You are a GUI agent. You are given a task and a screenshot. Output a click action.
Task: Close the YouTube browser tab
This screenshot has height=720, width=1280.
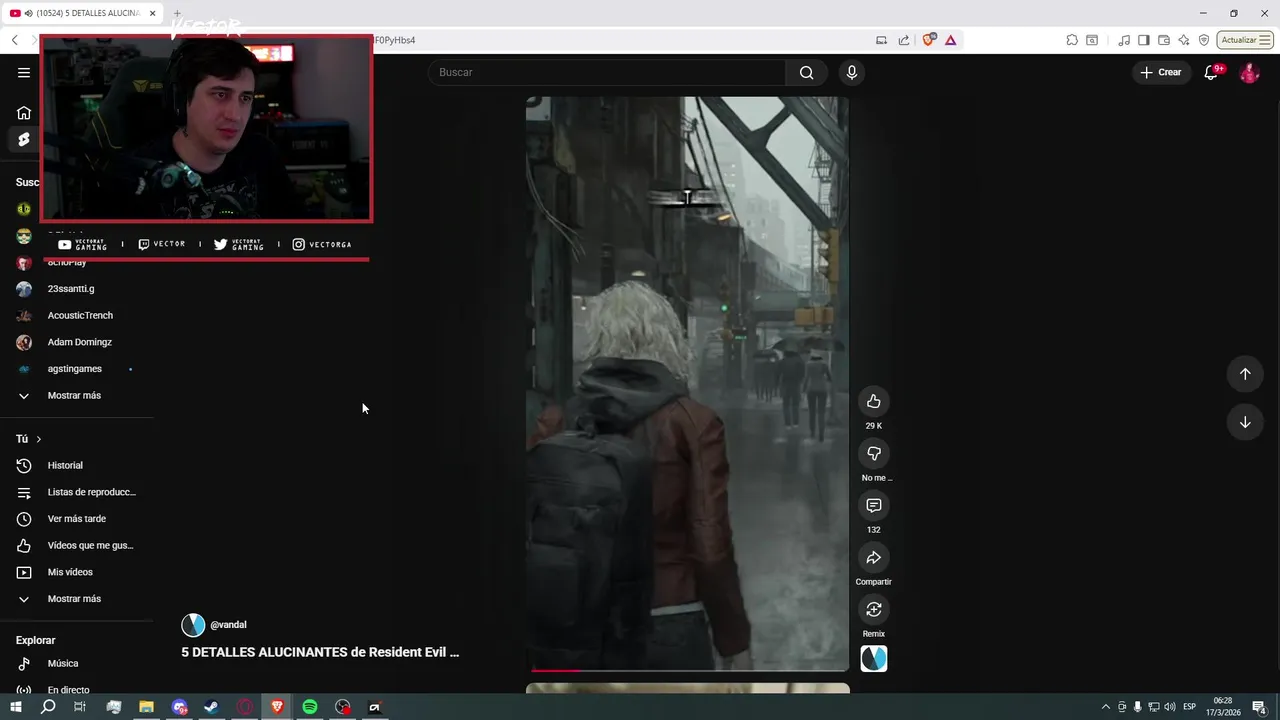pos(153,13)
